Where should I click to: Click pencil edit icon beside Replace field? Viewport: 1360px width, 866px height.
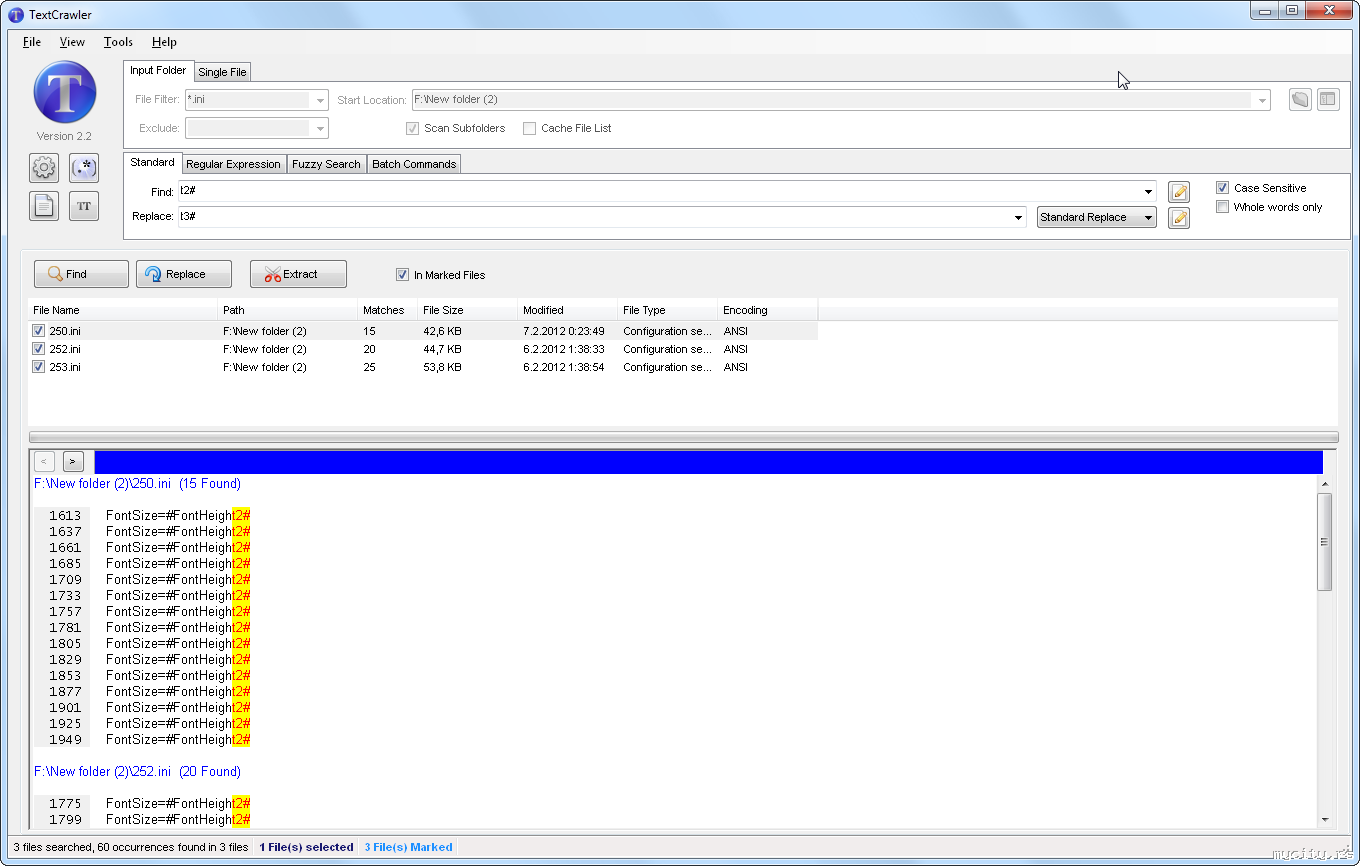1179,217
